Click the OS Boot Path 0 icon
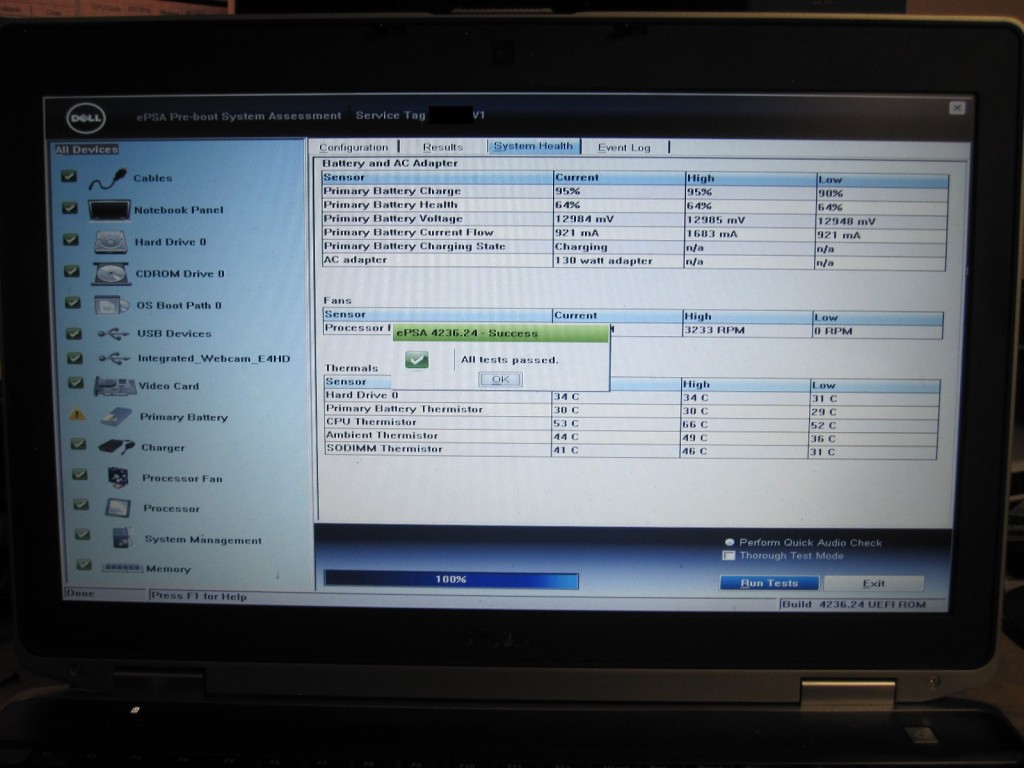 (x=111, y=305)
